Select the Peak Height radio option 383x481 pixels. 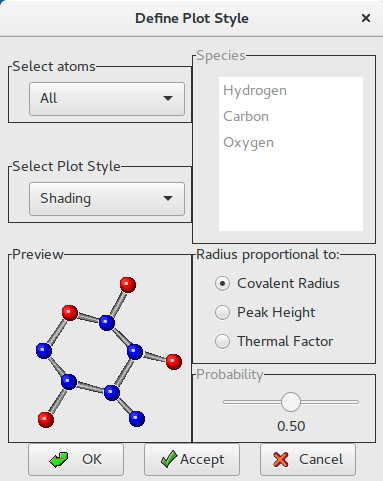(x=222, y=313)
